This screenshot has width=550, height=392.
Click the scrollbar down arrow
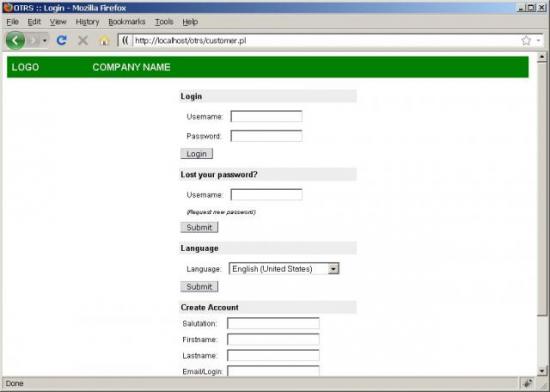[542, 371]
